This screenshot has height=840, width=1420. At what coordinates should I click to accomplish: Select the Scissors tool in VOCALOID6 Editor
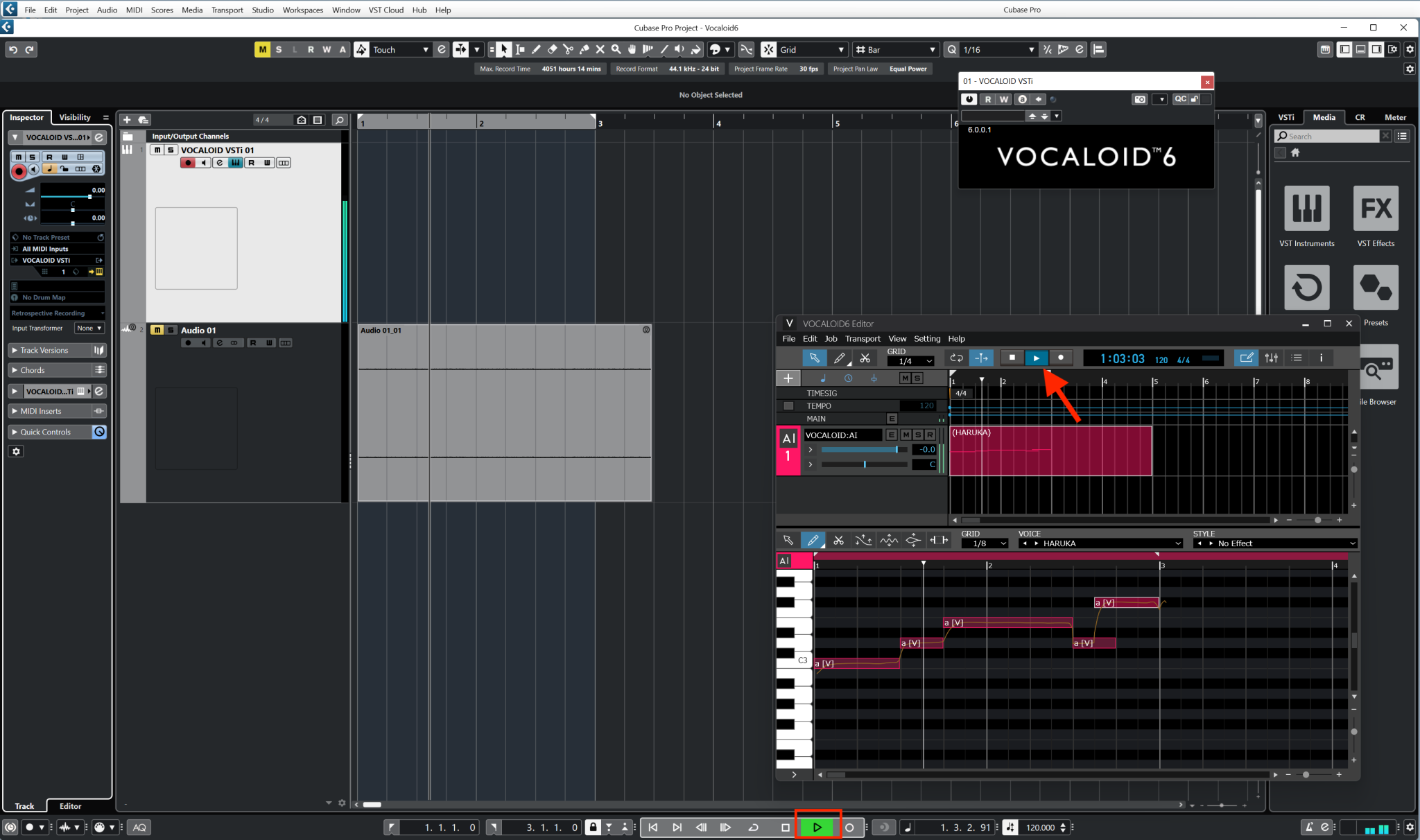865,358
